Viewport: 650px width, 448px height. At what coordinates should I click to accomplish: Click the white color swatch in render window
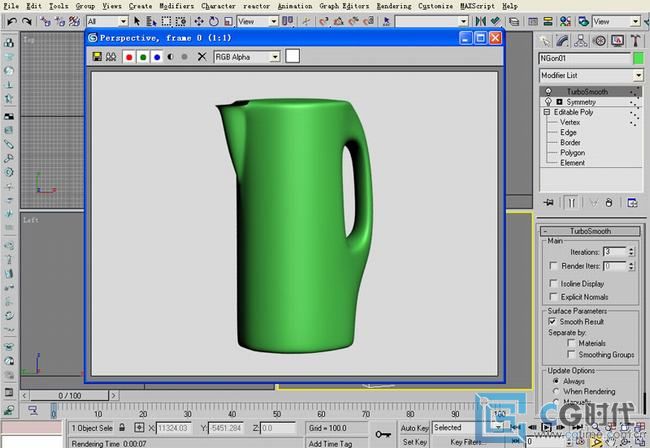[292, 56]
